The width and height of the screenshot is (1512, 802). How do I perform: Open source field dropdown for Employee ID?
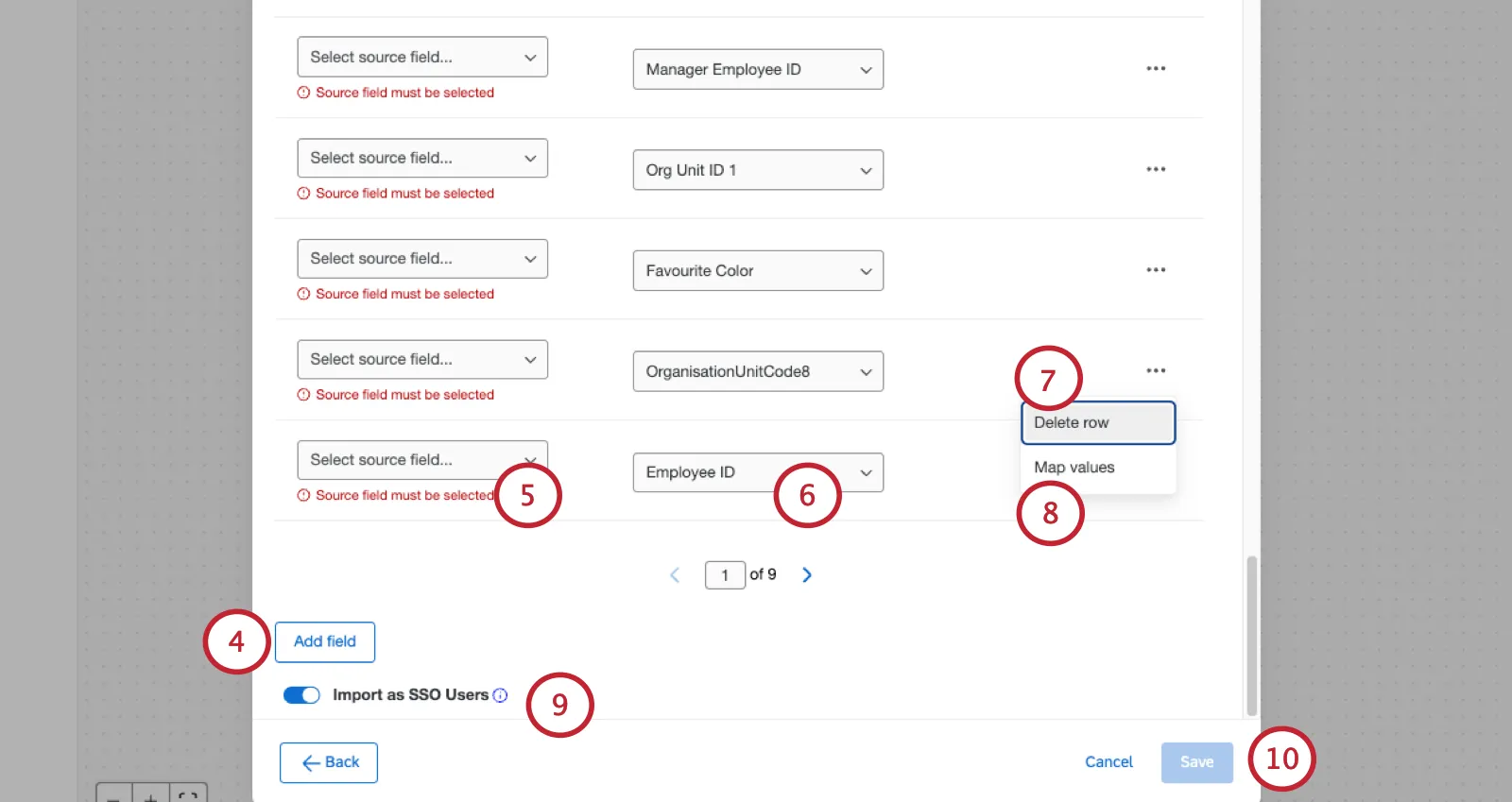click(422, 460)
